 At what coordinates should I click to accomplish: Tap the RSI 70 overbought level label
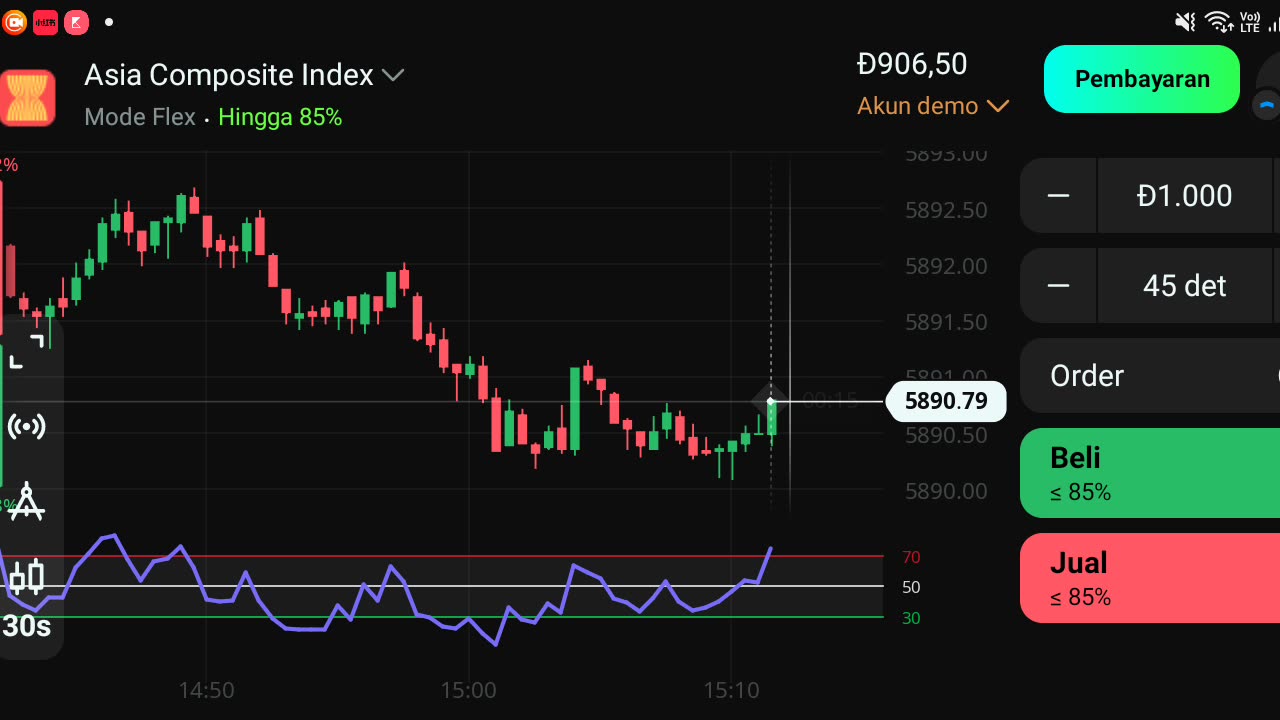click(911, 557)
